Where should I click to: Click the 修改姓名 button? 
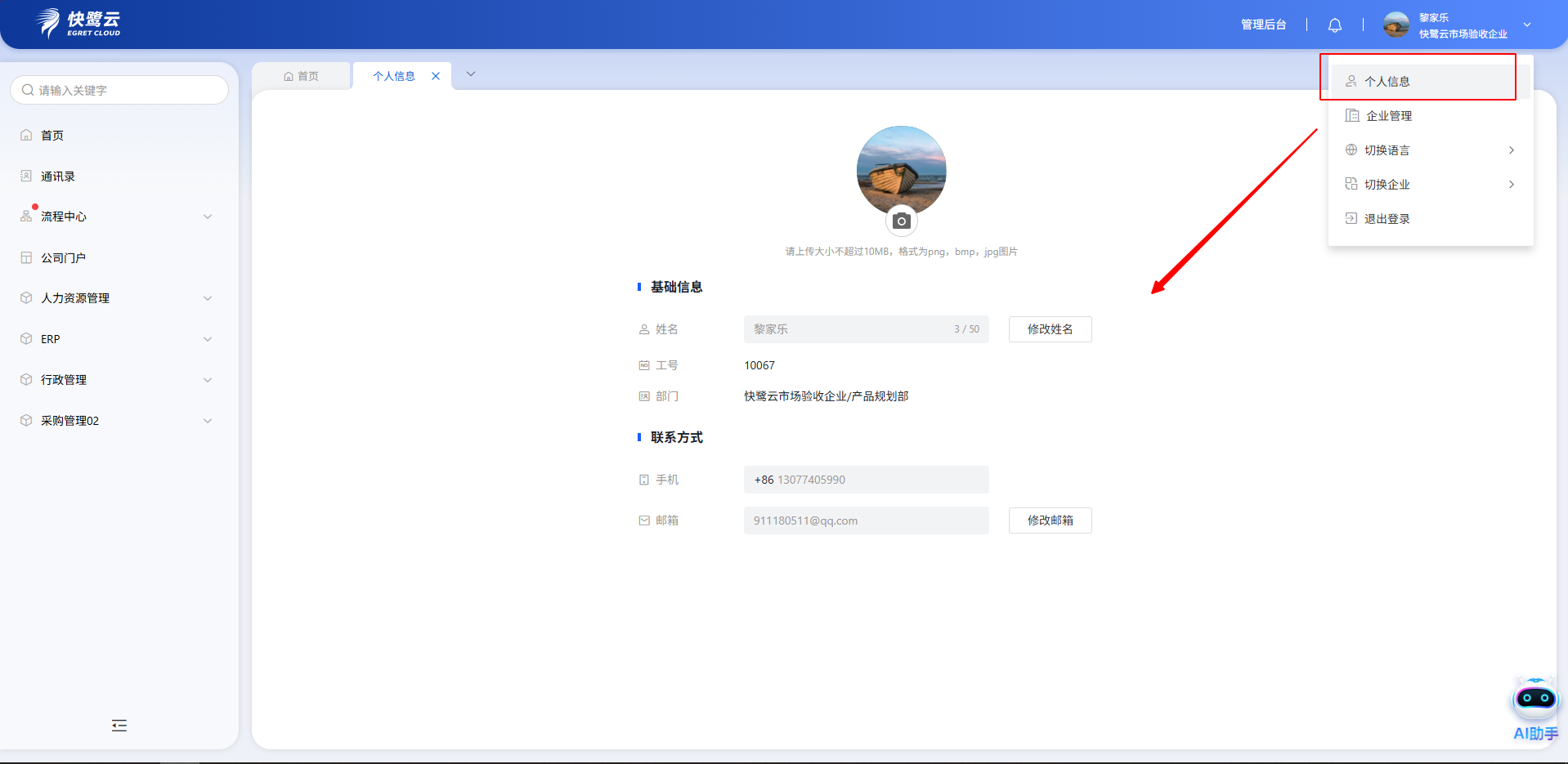coord(1050,329)
